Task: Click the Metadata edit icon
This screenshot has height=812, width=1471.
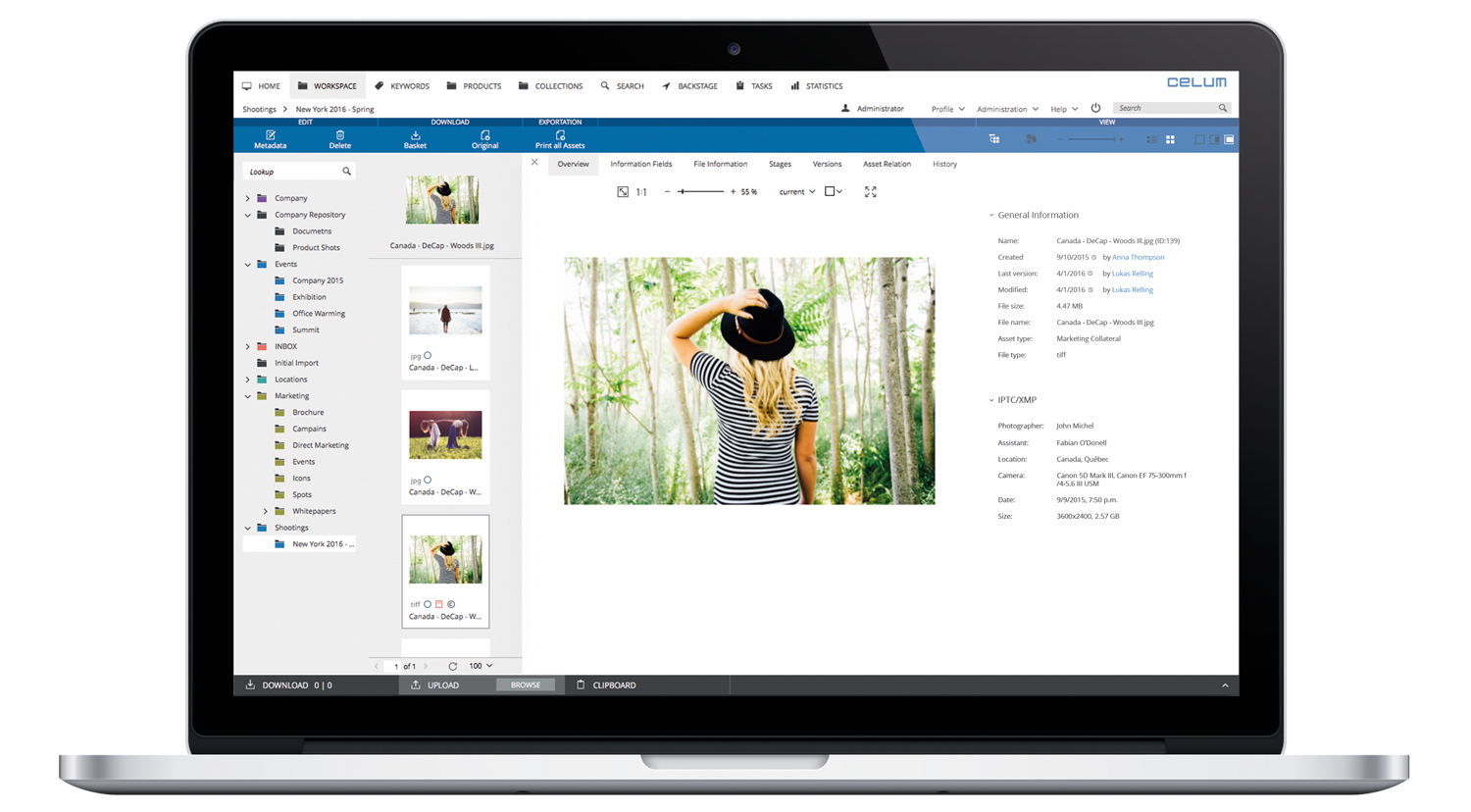Action: (271, 135)
